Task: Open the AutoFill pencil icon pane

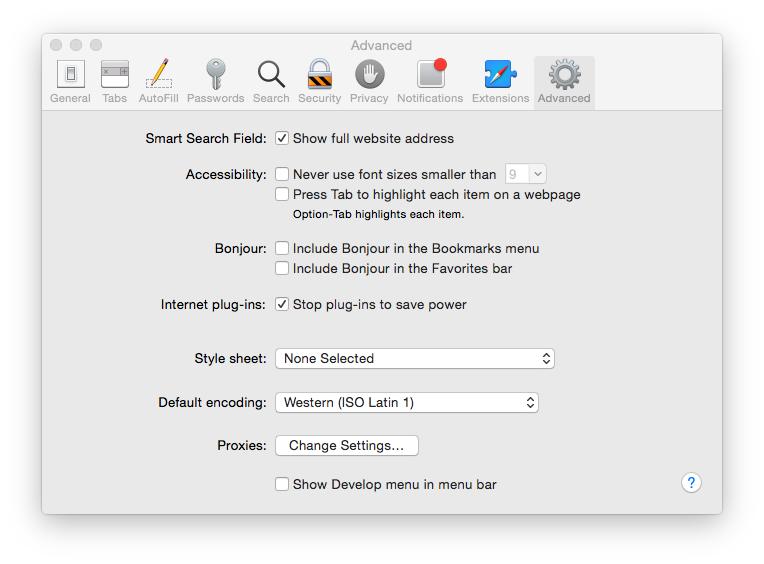Action: click(x=158, y=81)
